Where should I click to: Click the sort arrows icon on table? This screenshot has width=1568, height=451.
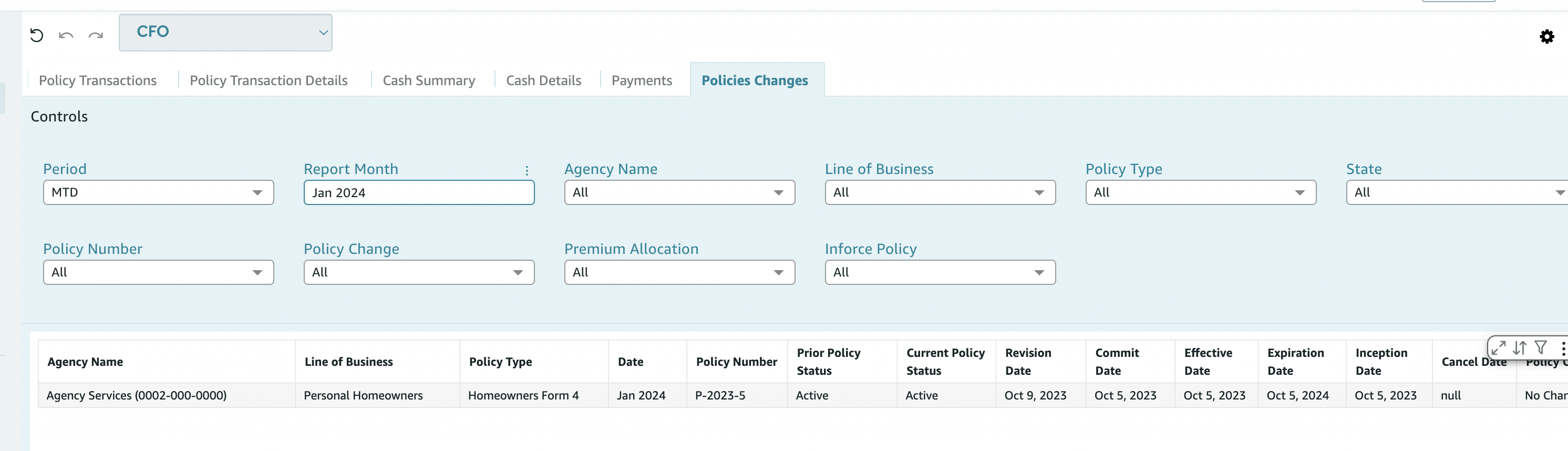point(1519,347)
